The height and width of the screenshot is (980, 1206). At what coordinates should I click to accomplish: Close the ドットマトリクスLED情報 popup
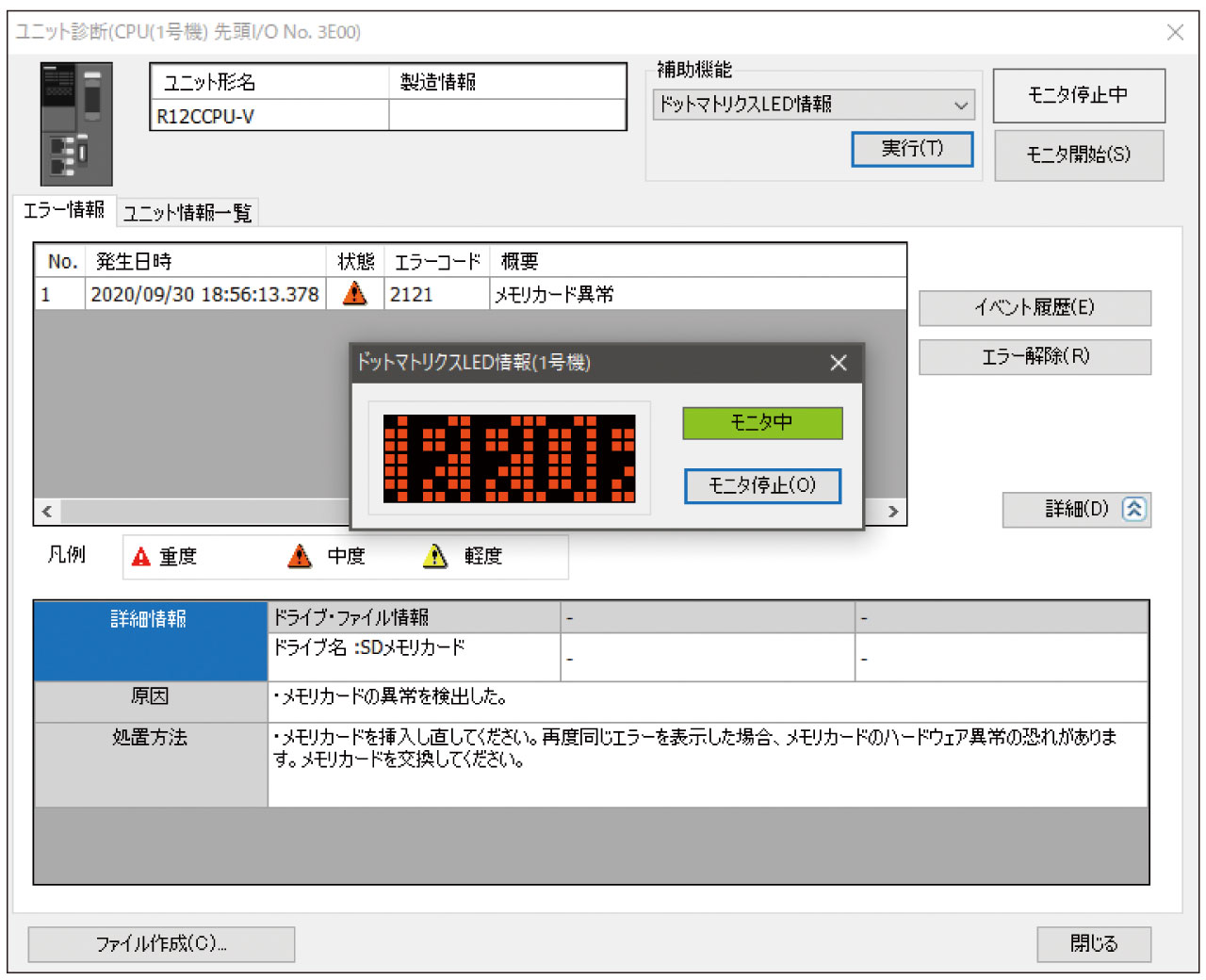pos(839,364)
